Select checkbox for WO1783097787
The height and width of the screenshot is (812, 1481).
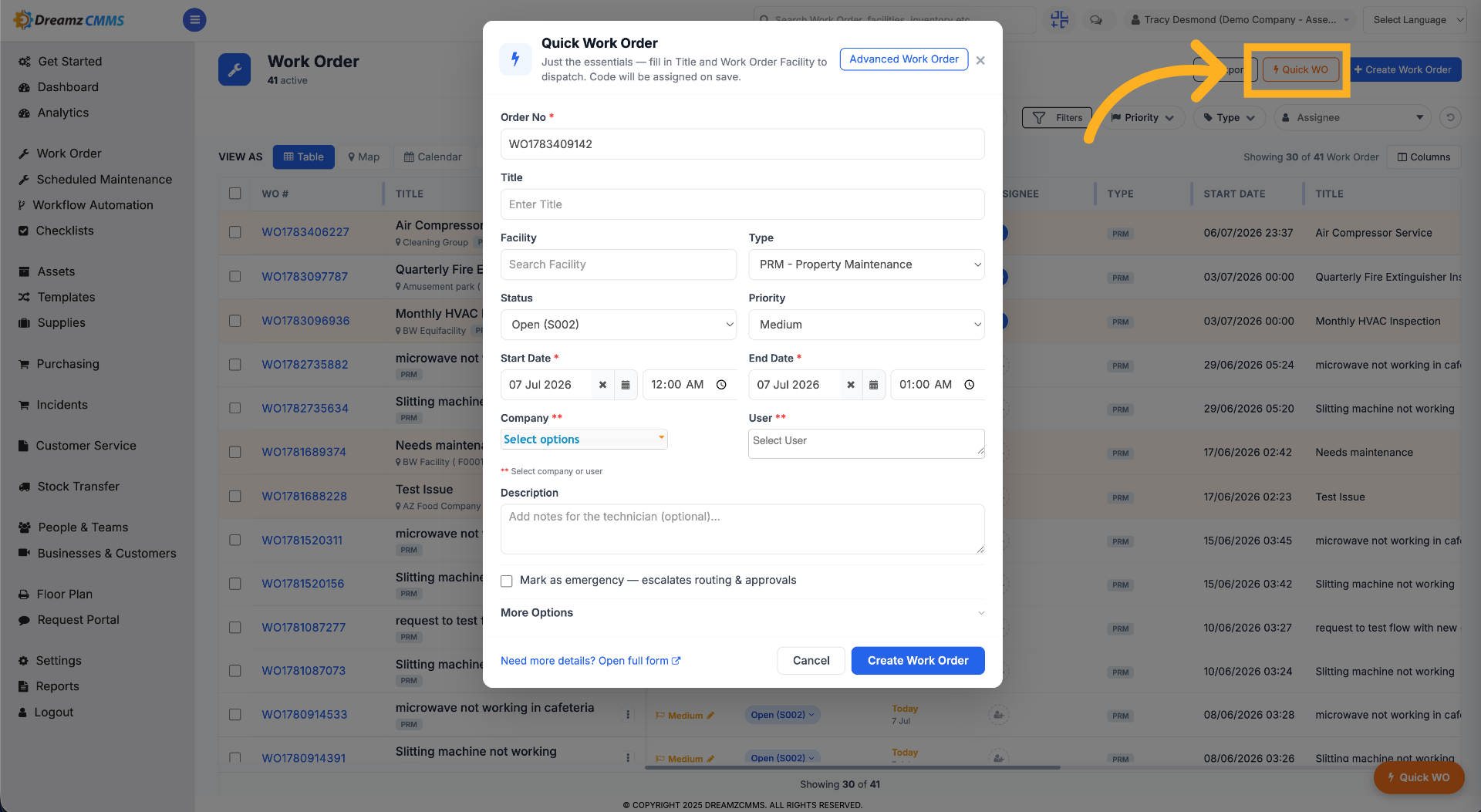(235, 276)
